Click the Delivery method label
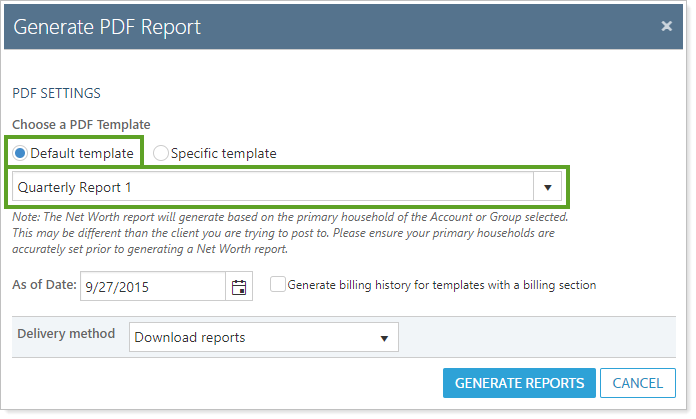696x419 pixels. tap(66, 334)
